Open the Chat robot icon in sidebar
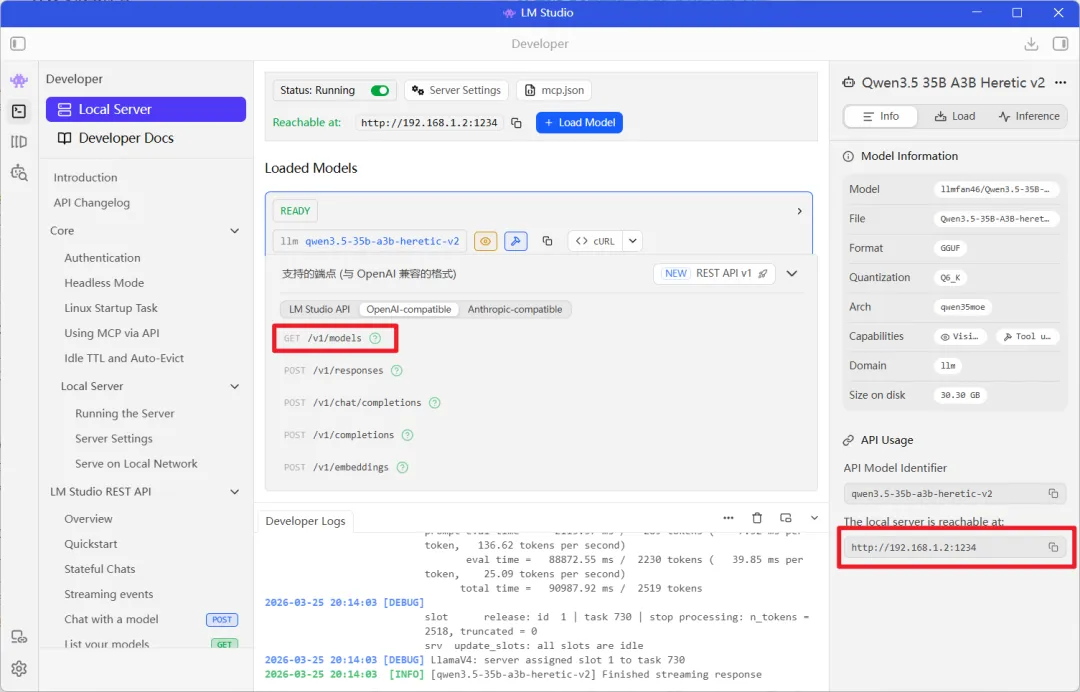 [x=19, y=81]
